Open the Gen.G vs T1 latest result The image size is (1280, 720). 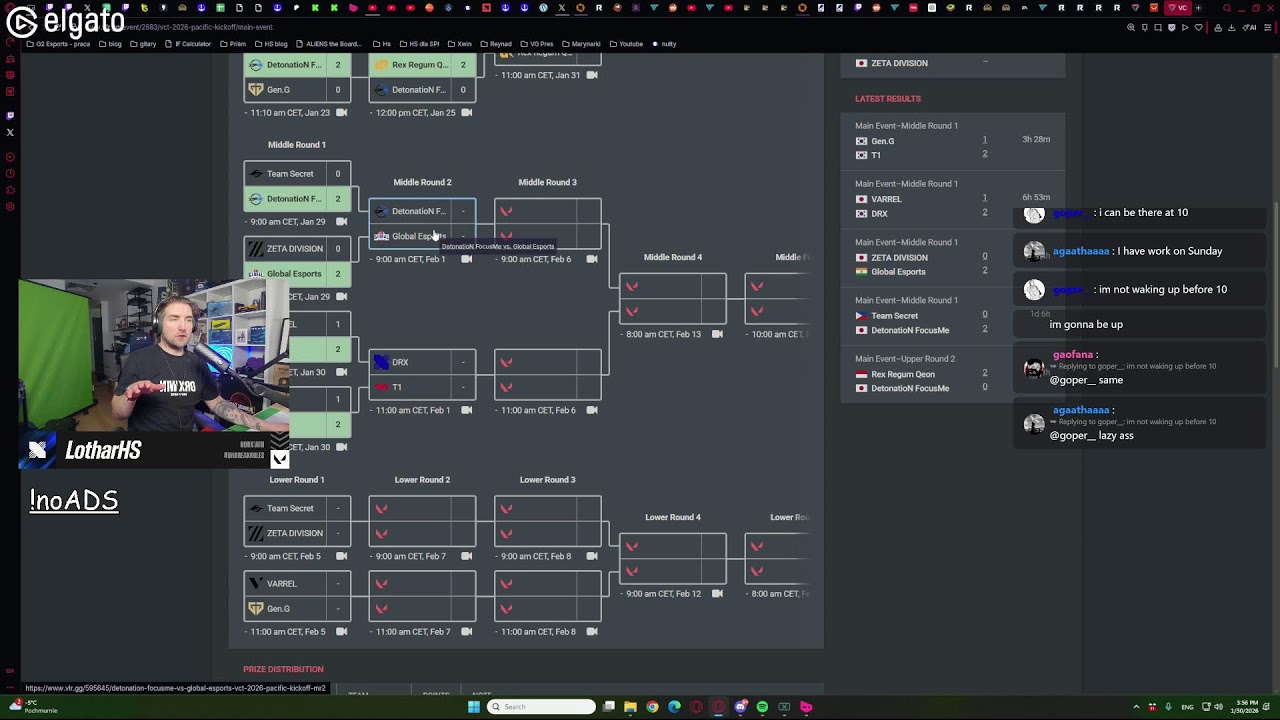[x=953, y=141]
